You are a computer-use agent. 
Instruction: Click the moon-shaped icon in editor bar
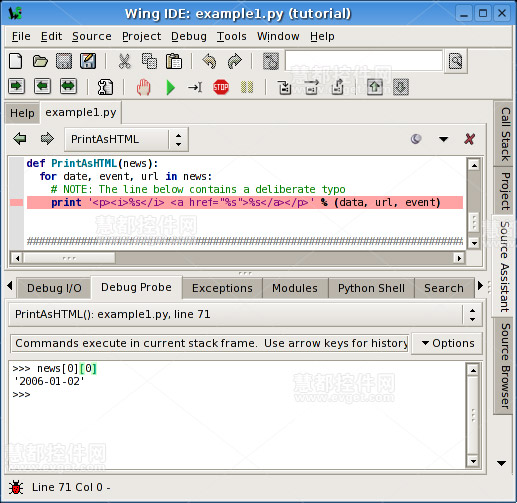coord(416,139)
